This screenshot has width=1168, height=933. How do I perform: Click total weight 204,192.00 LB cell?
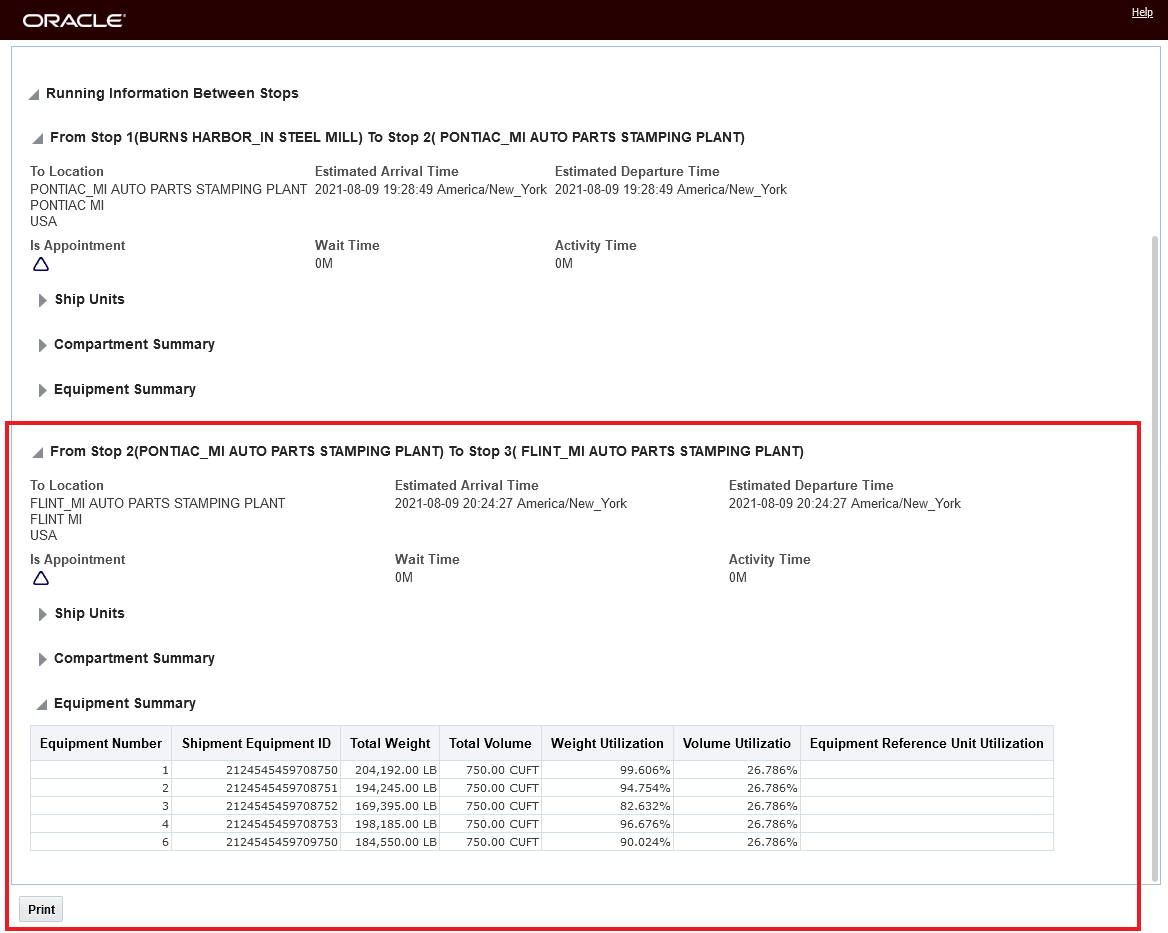[390, 770]
